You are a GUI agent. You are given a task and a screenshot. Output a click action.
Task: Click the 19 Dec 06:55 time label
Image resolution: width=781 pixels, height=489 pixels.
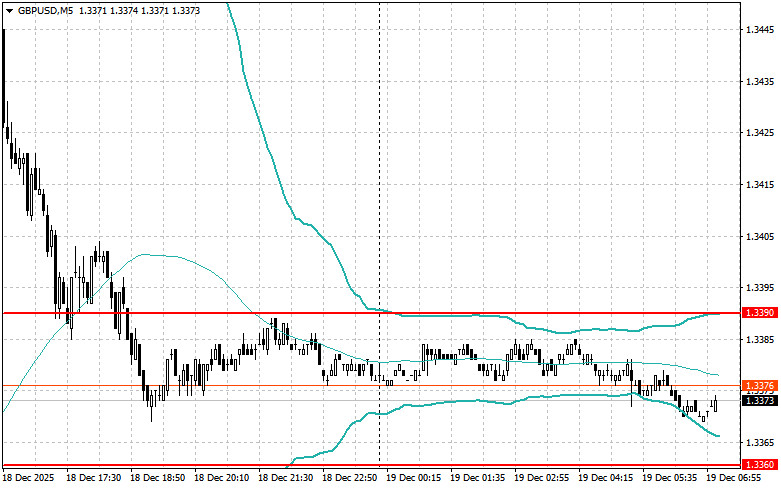734,478
